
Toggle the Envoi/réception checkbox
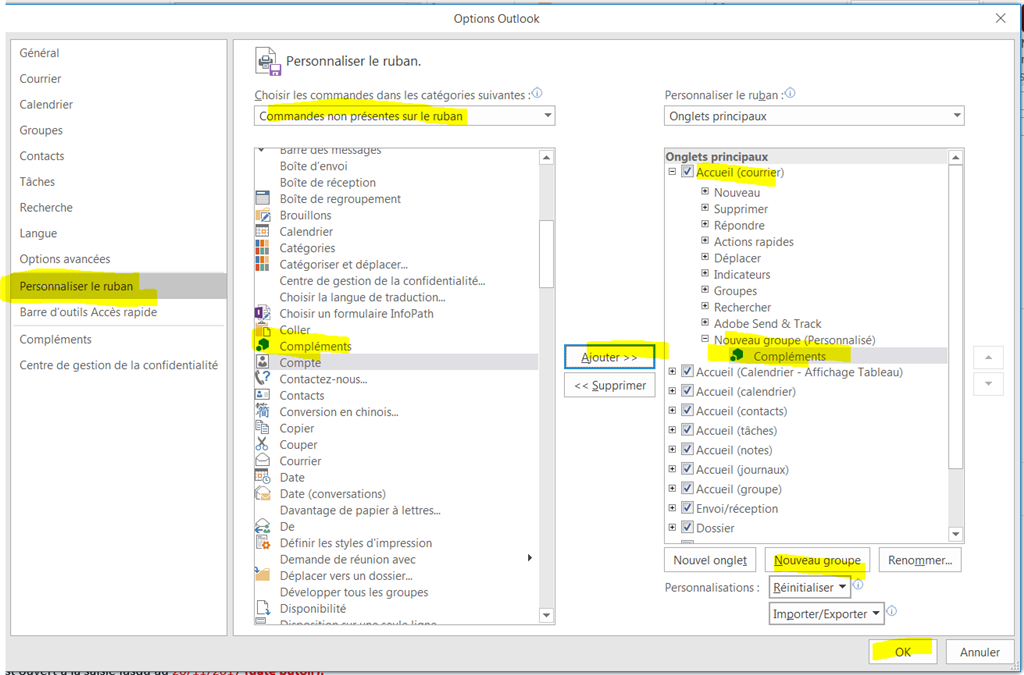pos(687,508)
